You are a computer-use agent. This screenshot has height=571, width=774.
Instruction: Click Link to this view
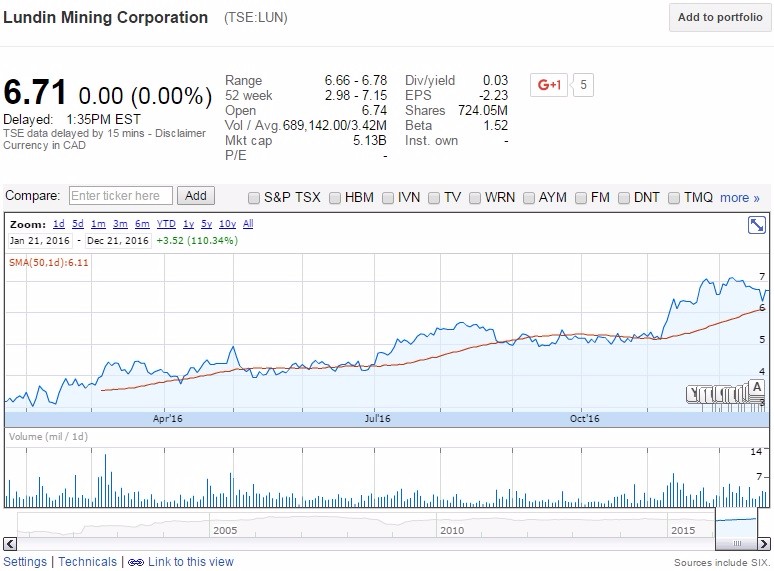point(191,562)
